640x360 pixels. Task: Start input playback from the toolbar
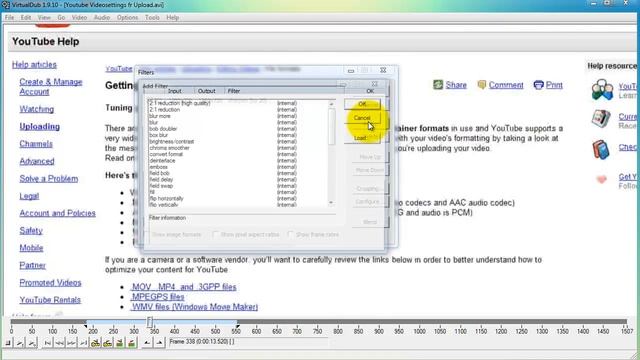pos(20,343)
